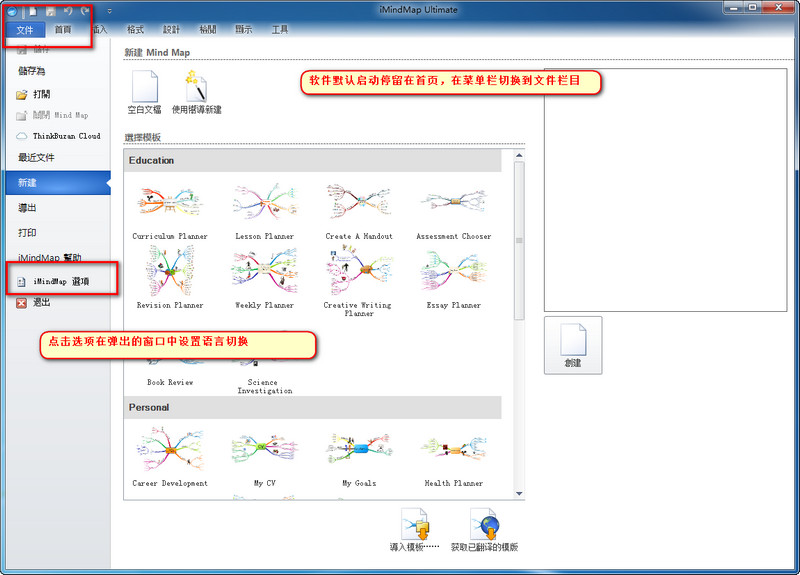
Task: Switch to the 設計 tab
Action: click(171, 30)
